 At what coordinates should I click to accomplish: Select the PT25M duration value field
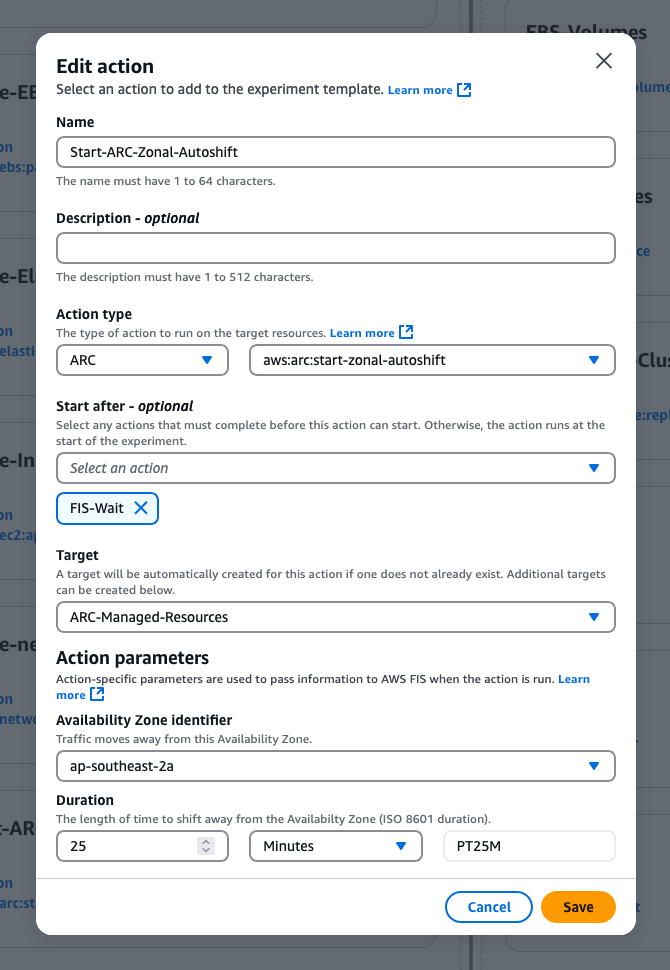click(529, 846)
